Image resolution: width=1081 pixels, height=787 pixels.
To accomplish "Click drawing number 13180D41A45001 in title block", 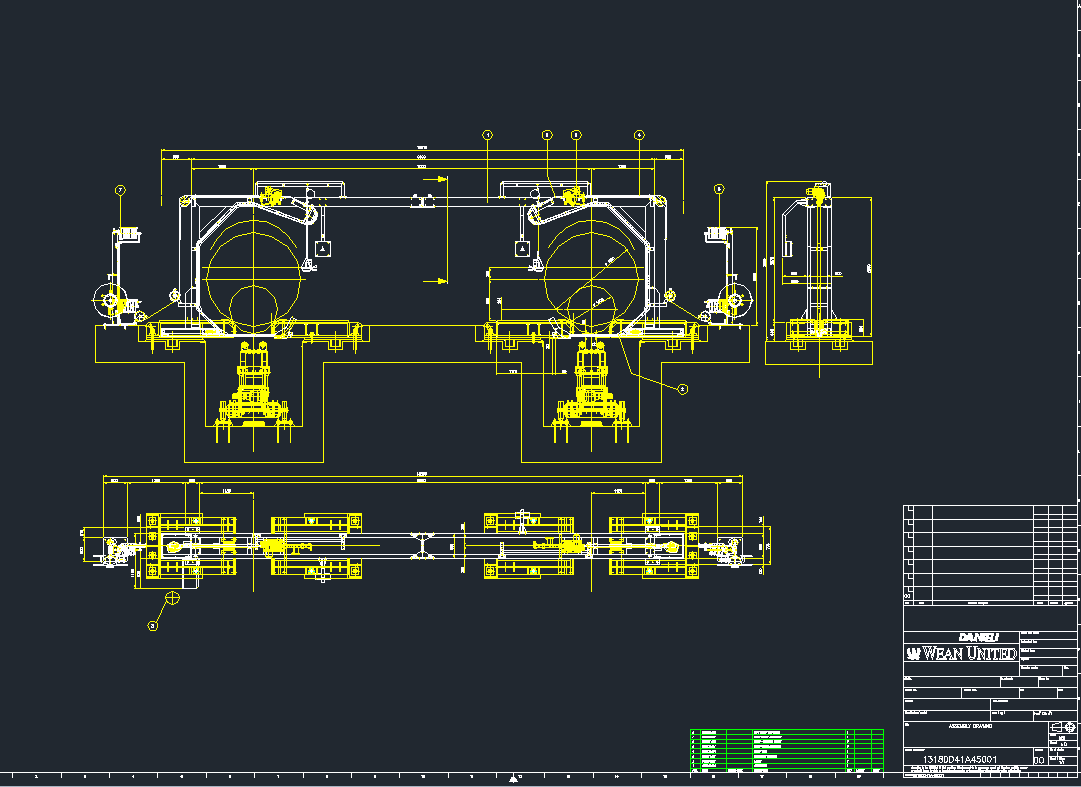I will click(x=960, y=759).
